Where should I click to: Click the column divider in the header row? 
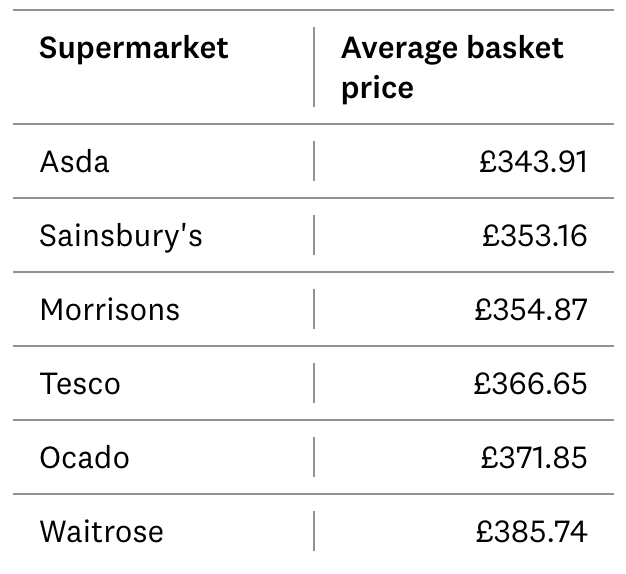(314, 67)
